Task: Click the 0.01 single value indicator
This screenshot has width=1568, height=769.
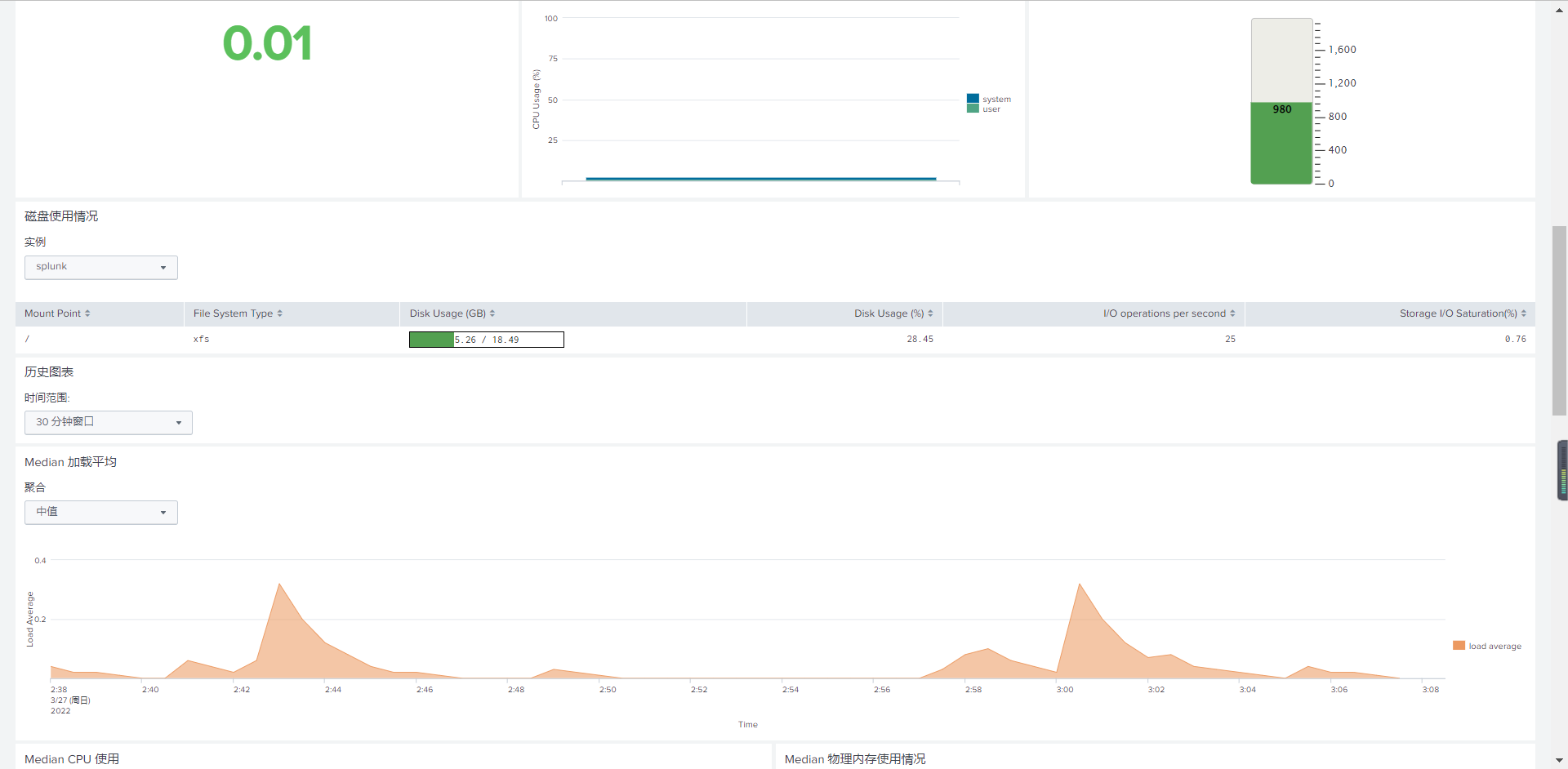Action: 267,43
